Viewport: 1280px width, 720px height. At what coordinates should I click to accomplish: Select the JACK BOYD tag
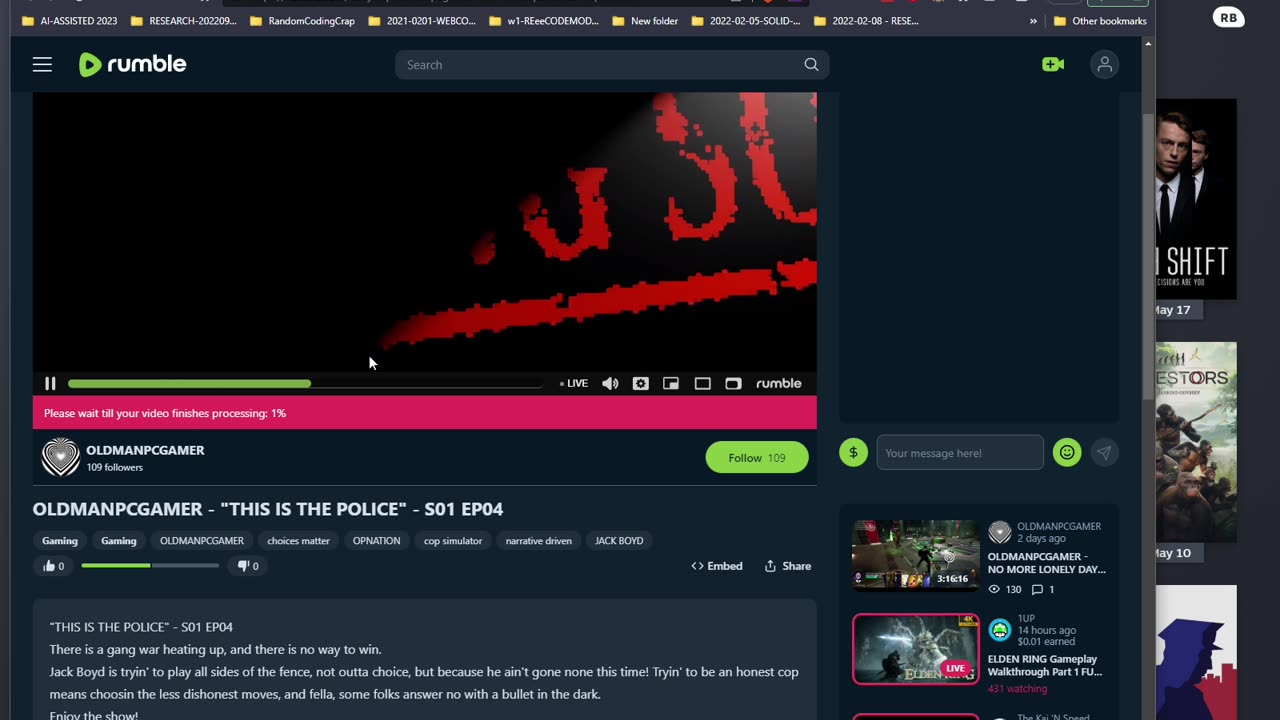click(619, 540)
